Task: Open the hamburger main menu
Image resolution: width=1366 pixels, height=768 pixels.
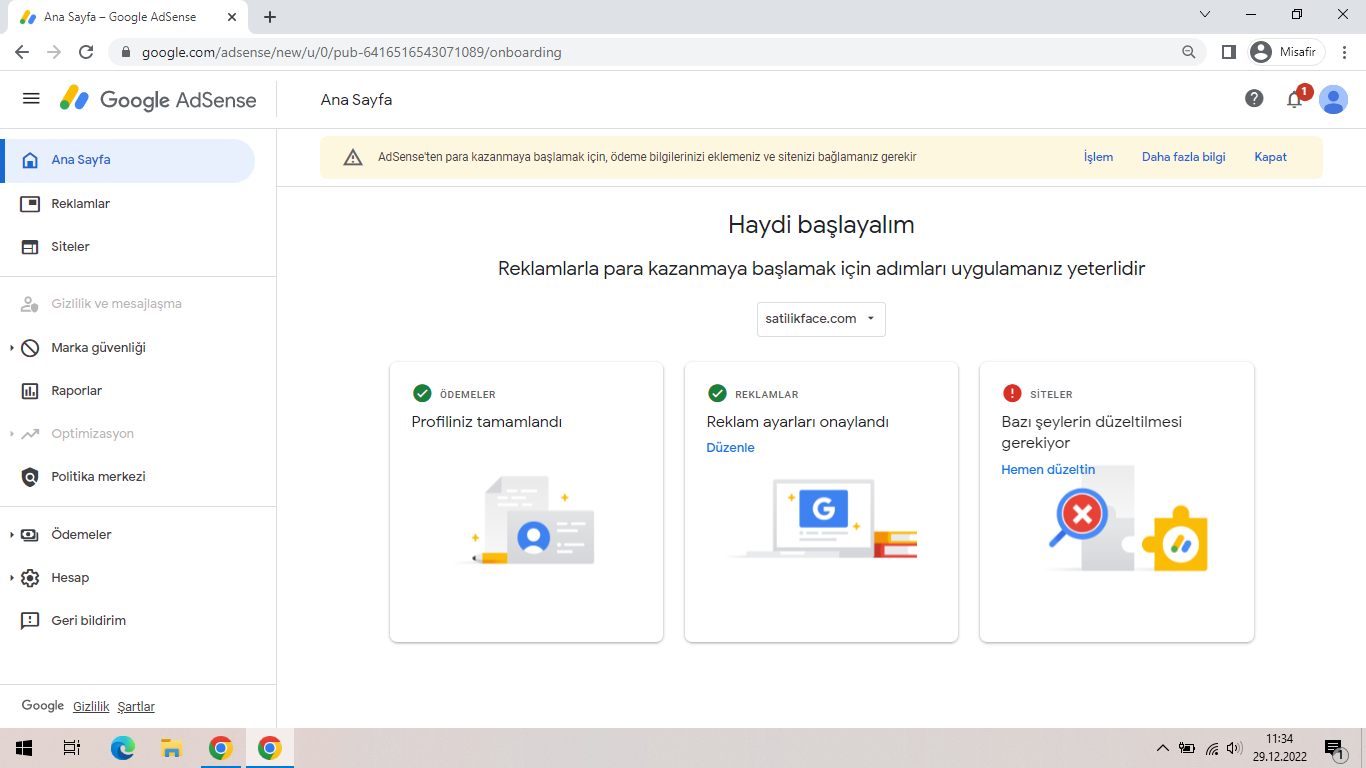Action: coord(31,98)
